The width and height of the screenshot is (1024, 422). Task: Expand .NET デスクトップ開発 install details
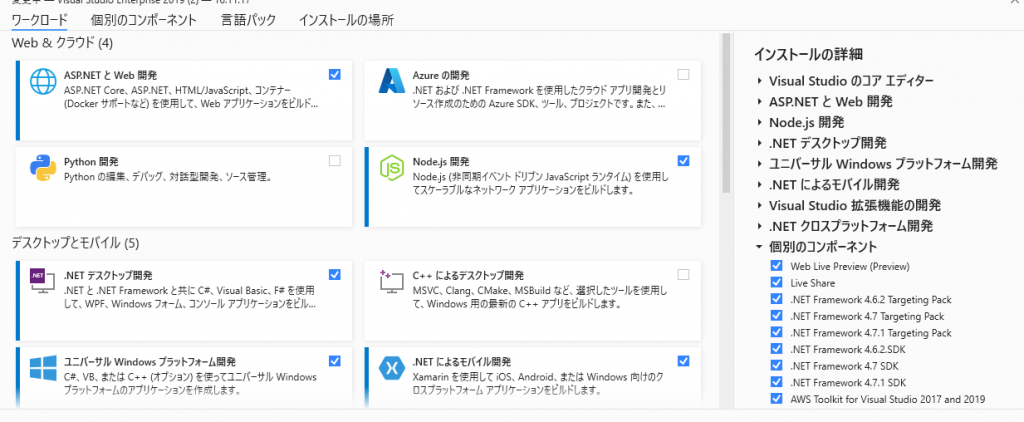760,143
